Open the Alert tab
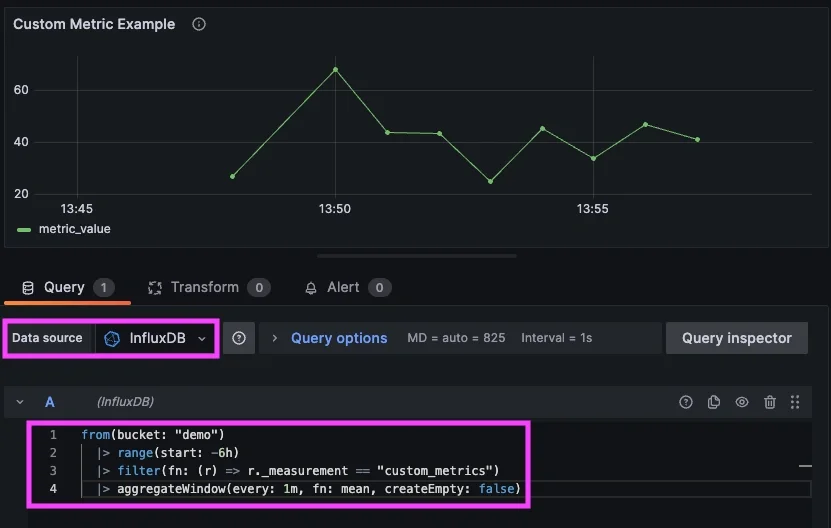This screenshot has width=831, height=528. (x=348, y=287)
